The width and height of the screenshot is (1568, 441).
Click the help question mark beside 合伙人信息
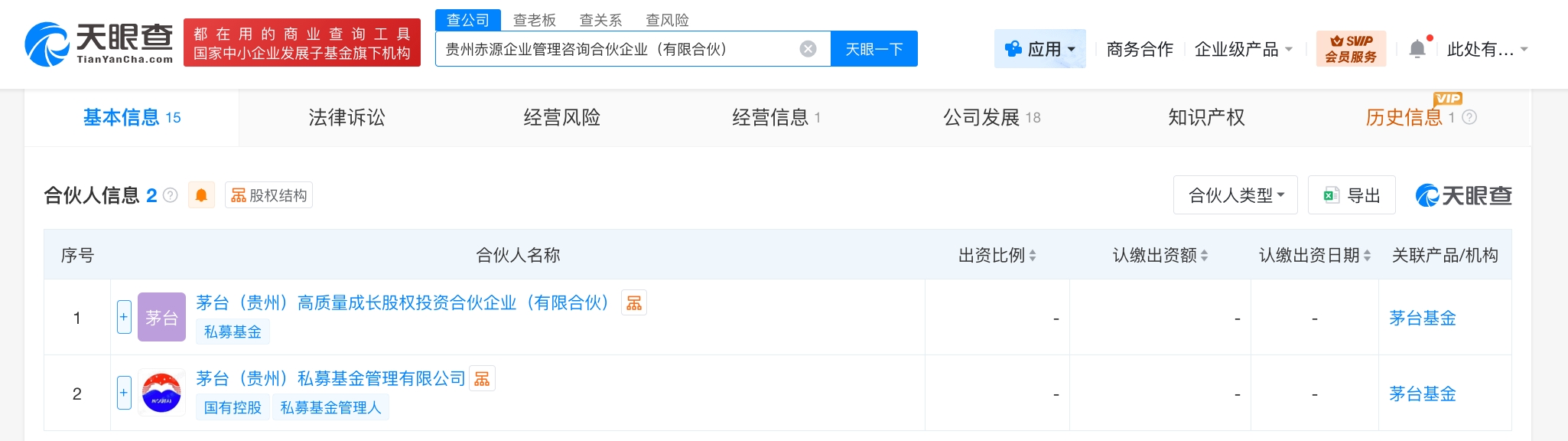(171, 195)
